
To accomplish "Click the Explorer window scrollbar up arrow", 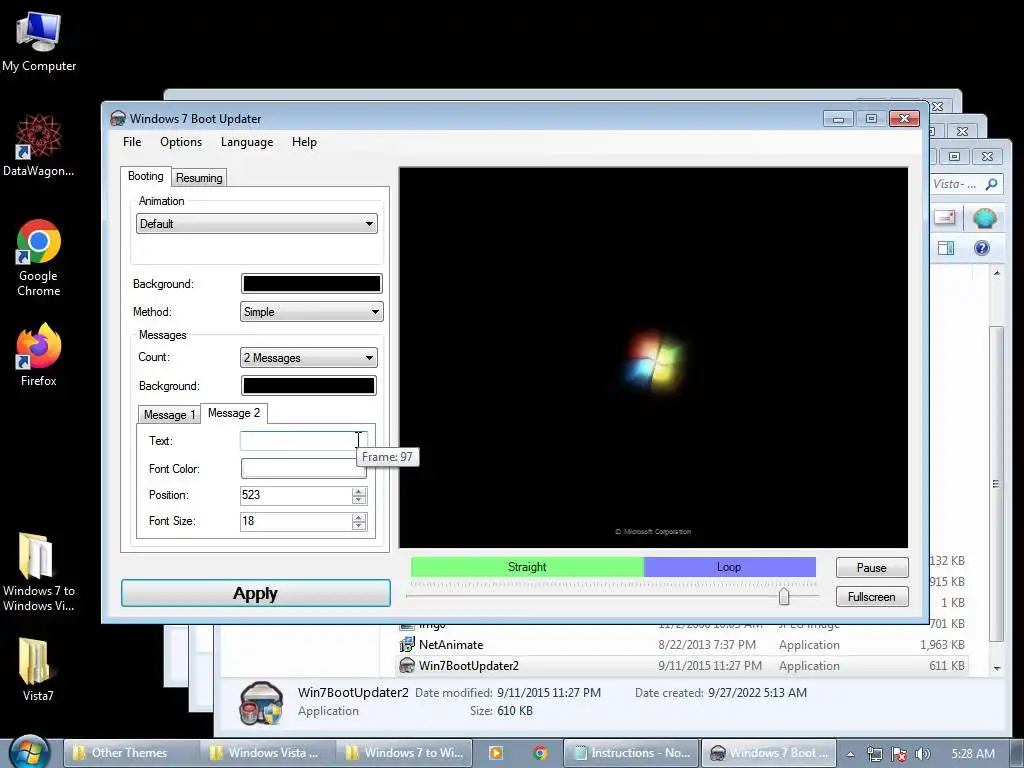I will 997,273.
